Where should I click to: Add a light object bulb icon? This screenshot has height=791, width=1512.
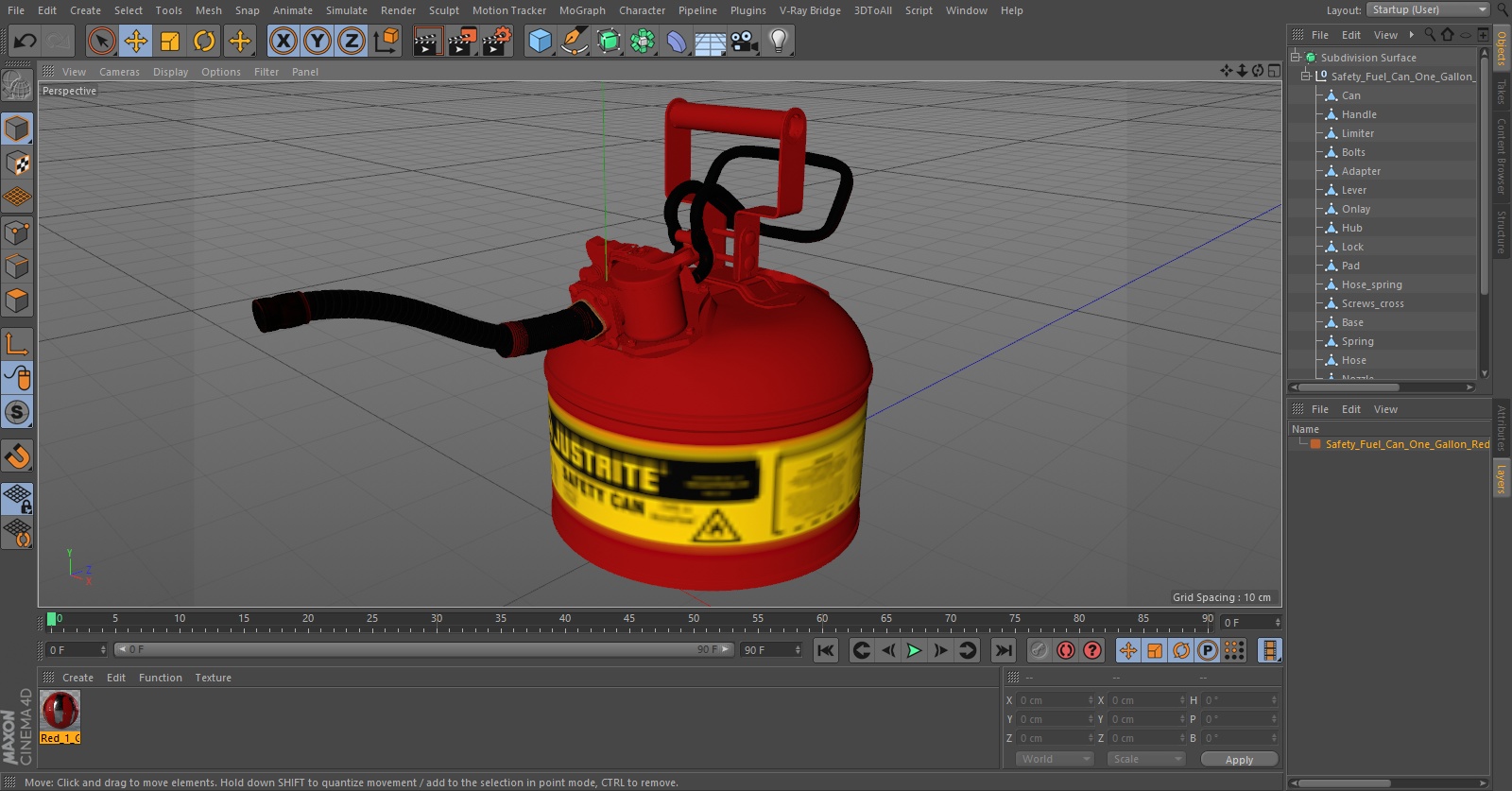[x=779, y=41]
